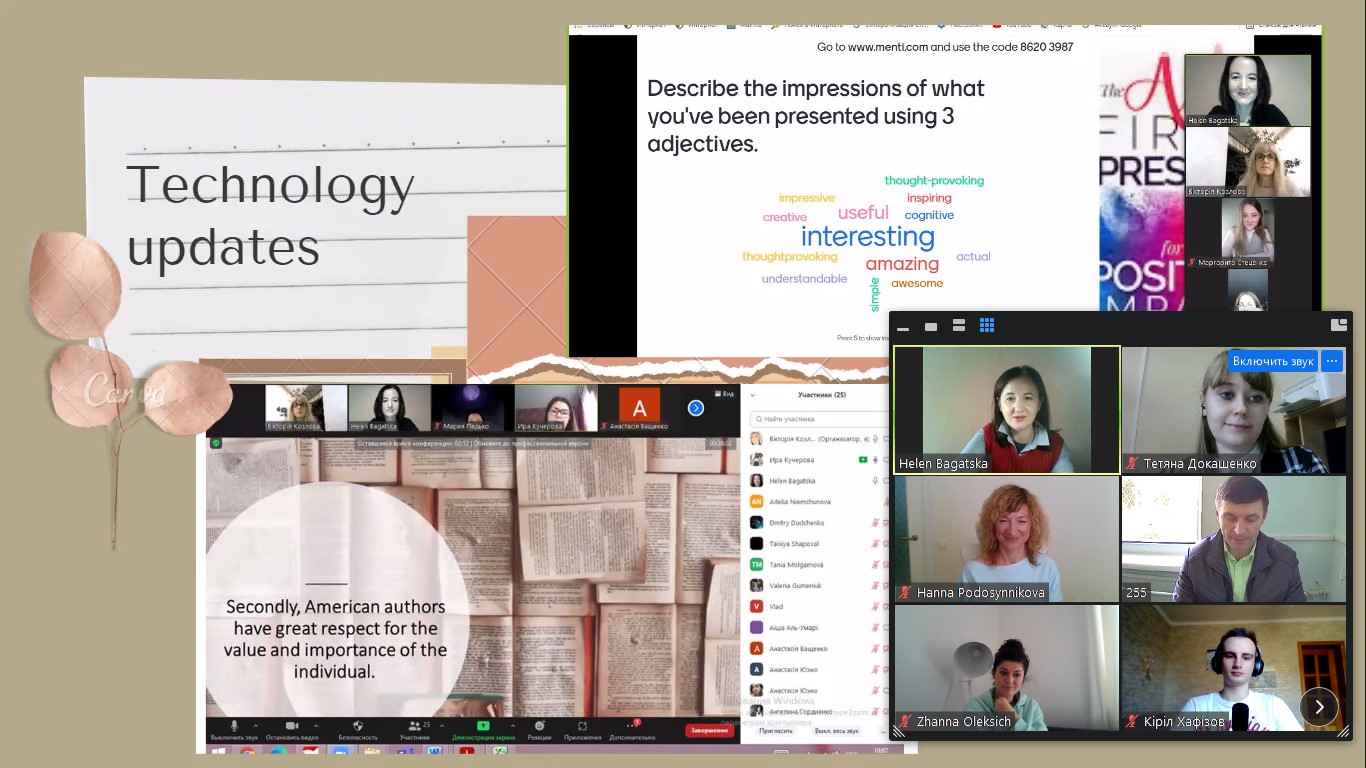The height and width of the screenshot is (768, 1366).
Task: Select Dmitry Duchchenko in participants list
Action: pos(797,523)
